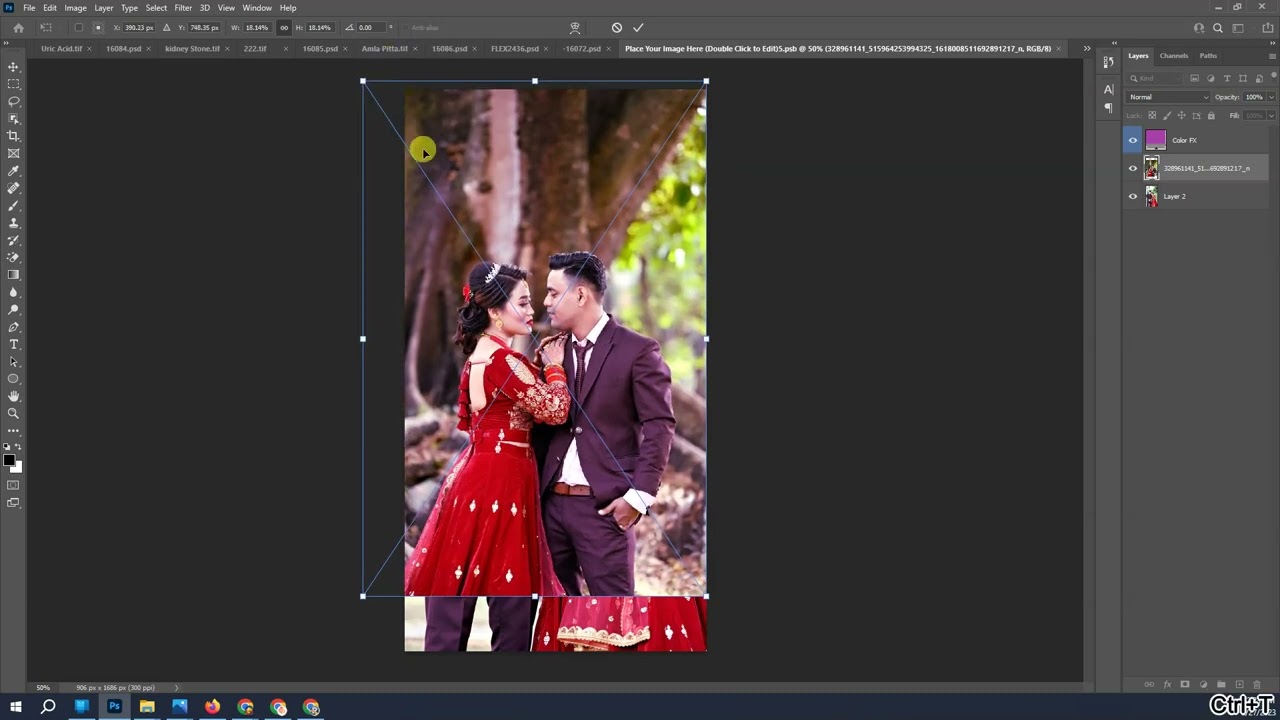Select the Clone Stamp tool
Image resolution: width=1280 pixels, height=720 pixels.
click(x=13, y=223)
